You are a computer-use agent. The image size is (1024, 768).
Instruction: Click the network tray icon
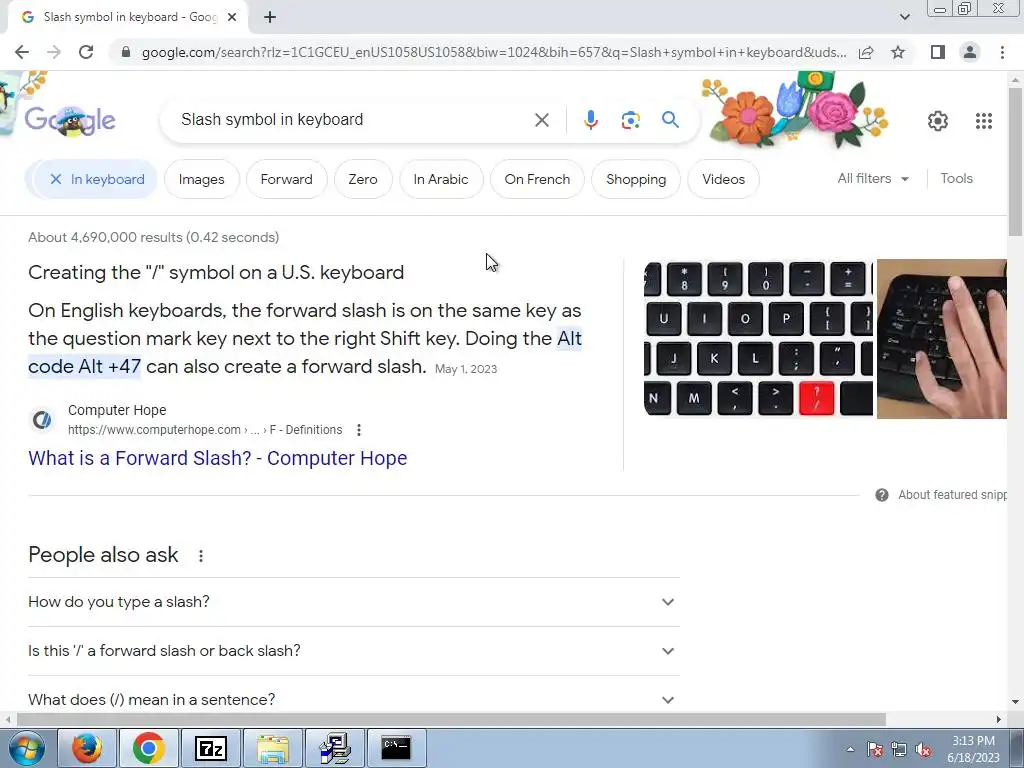point(899,749)
